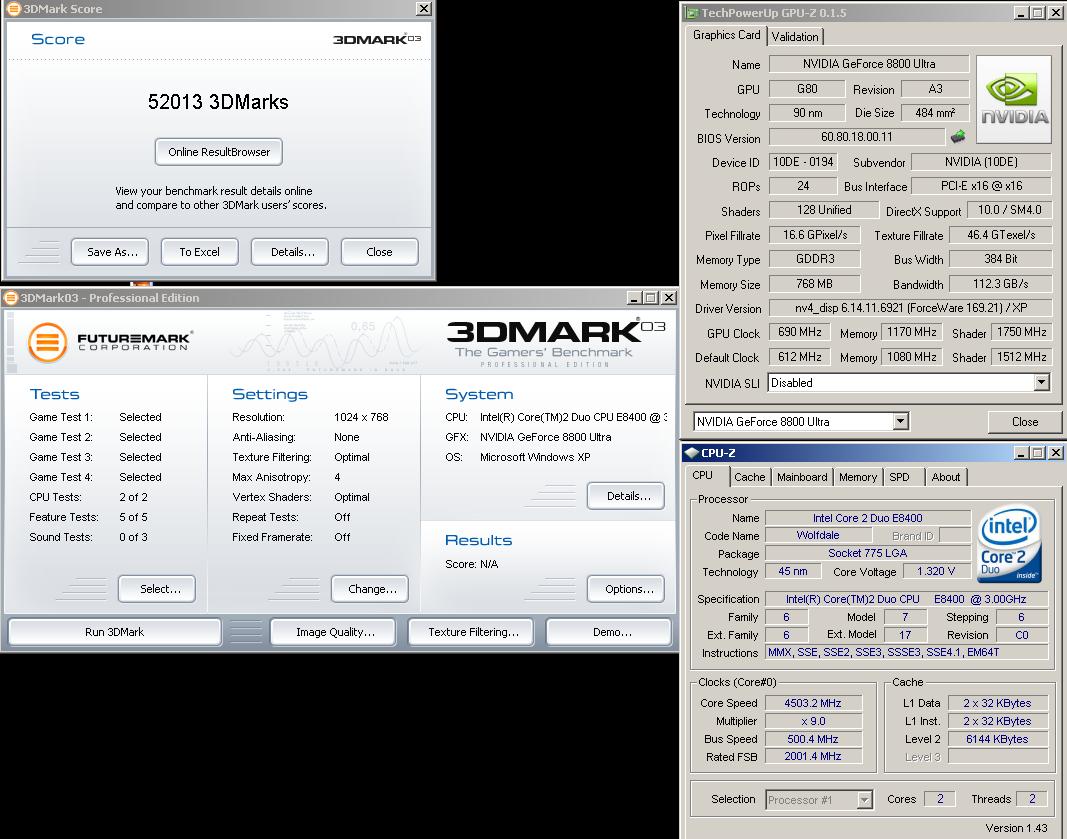Click the Instructions field in CPU-Z
This screenshot has width=1067, height=839.
[x=906, y=653]
